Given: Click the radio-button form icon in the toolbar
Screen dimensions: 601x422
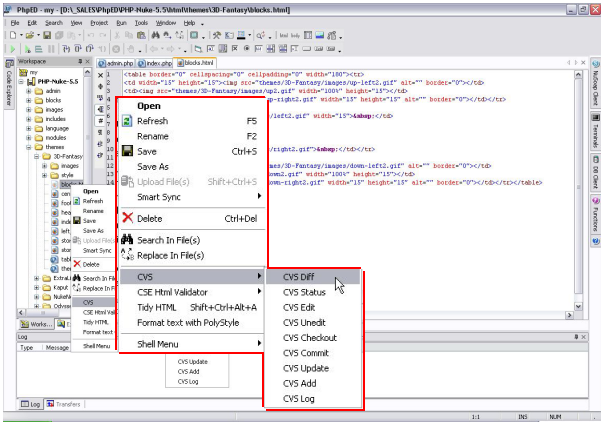Looking at the screenshot, I should tap(246, 49).
